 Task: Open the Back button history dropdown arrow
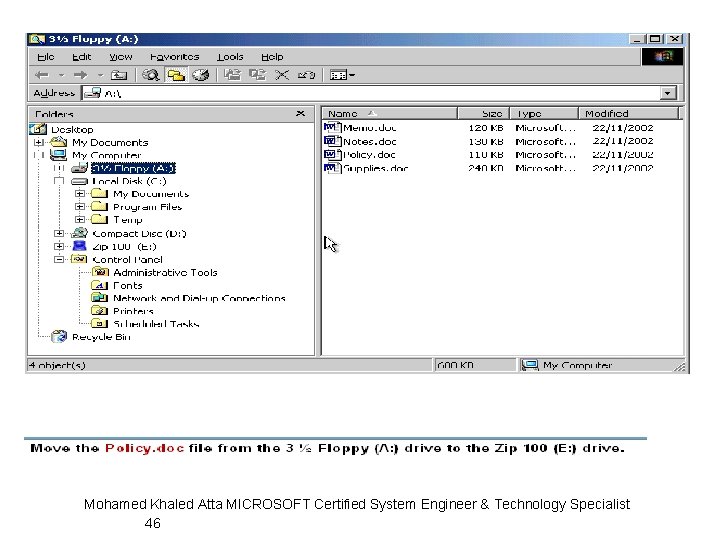62,75
